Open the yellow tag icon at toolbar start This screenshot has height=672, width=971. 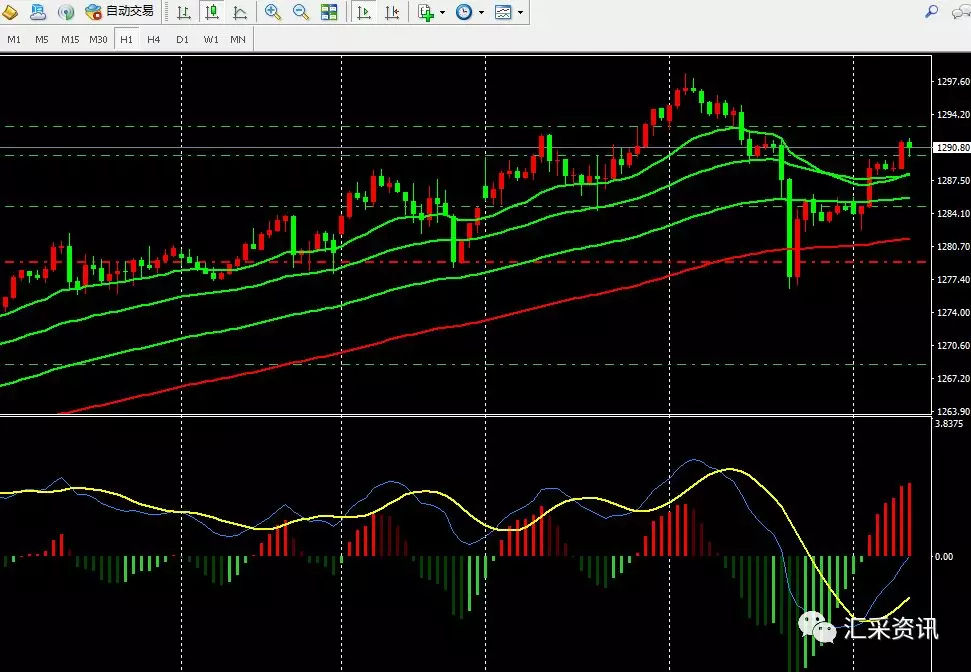coord(10,12)
